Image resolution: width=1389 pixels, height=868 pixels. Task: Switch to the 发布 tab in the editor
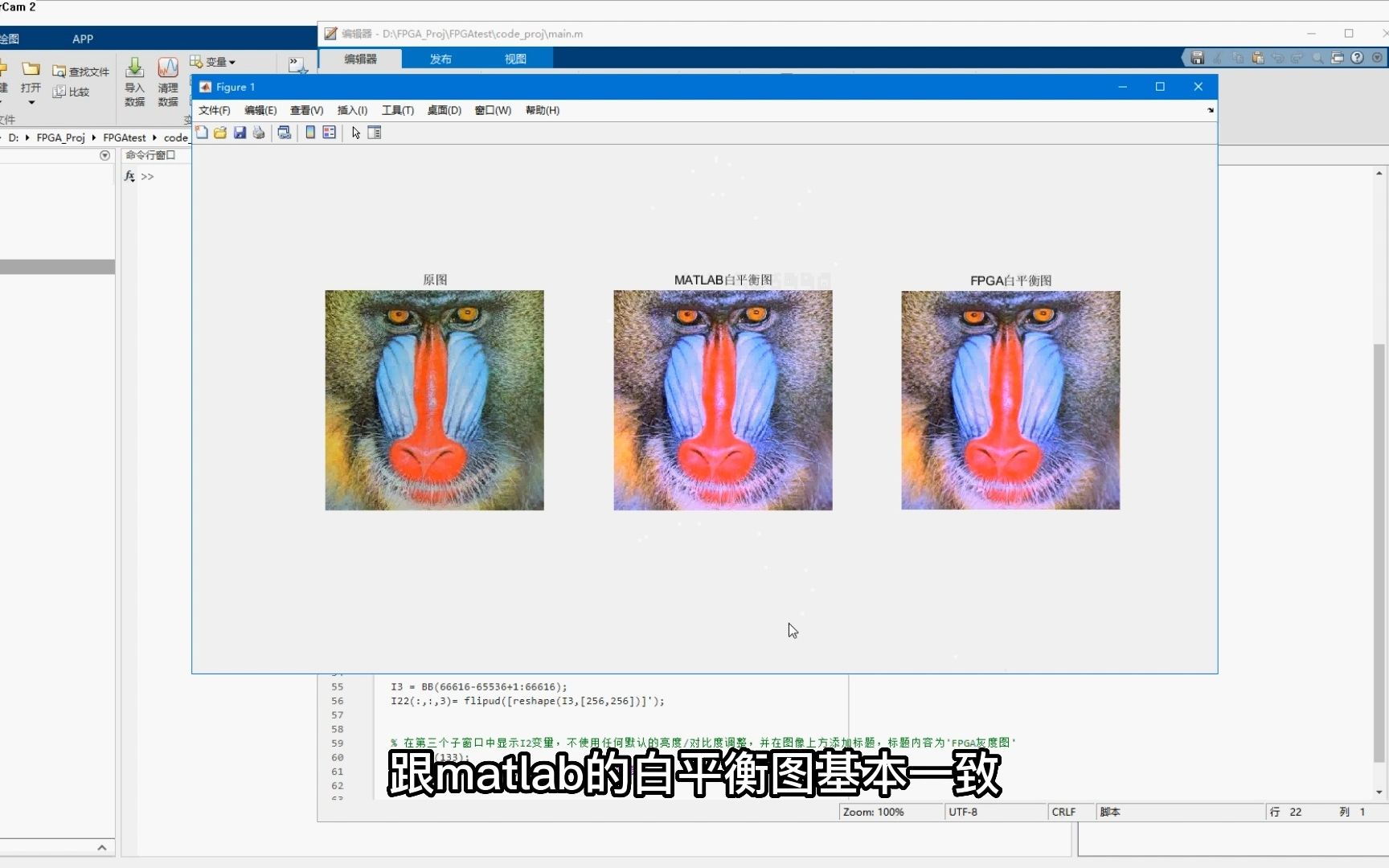[440, 58]
